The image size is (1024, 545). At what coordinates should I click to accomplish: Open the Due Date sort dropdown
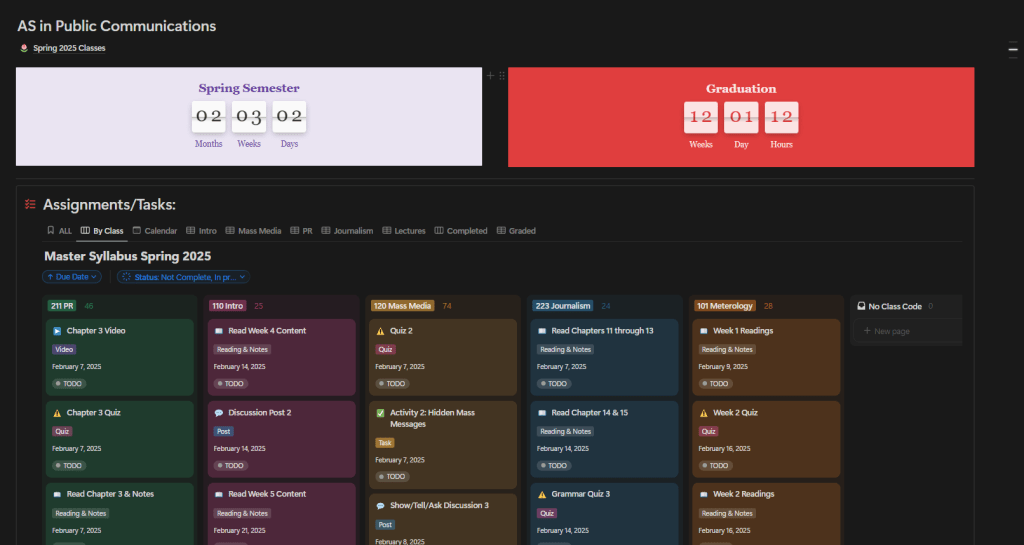[x=72, y=277]
